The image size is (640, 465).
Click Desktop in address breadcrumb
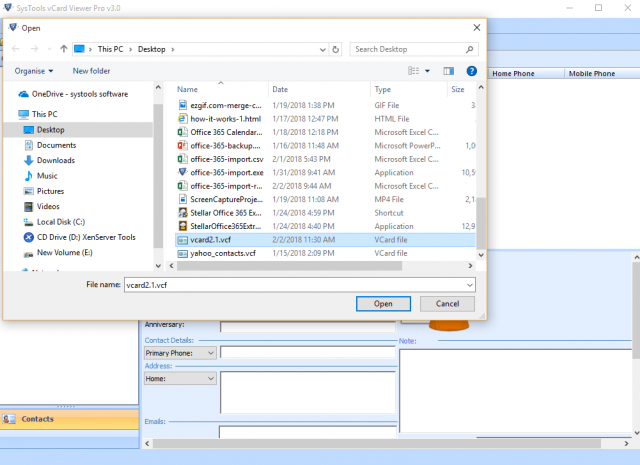point(151,49)
